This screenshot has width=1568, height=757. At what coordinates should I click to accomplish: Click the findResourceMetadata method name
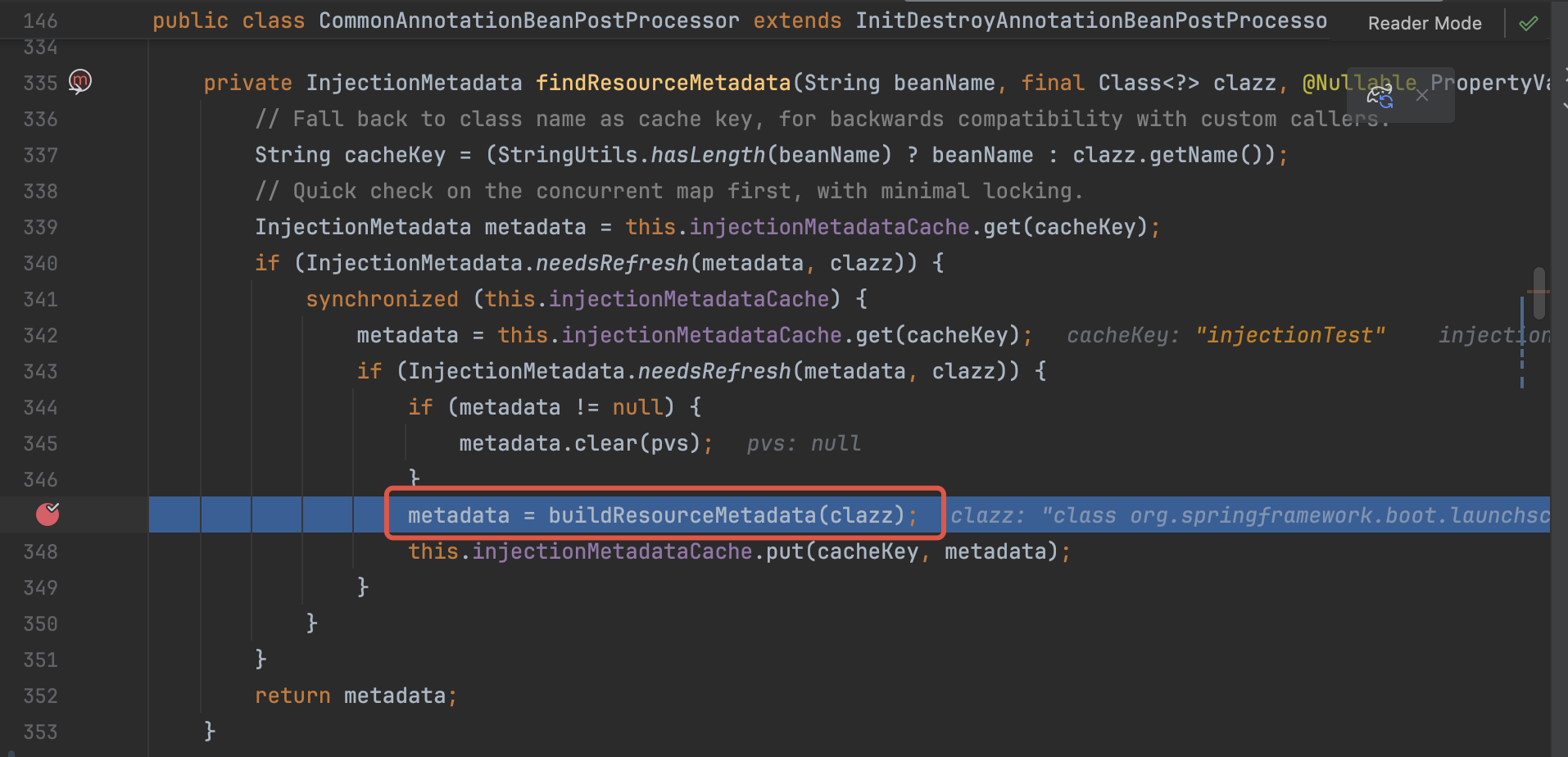click(664, 83)
